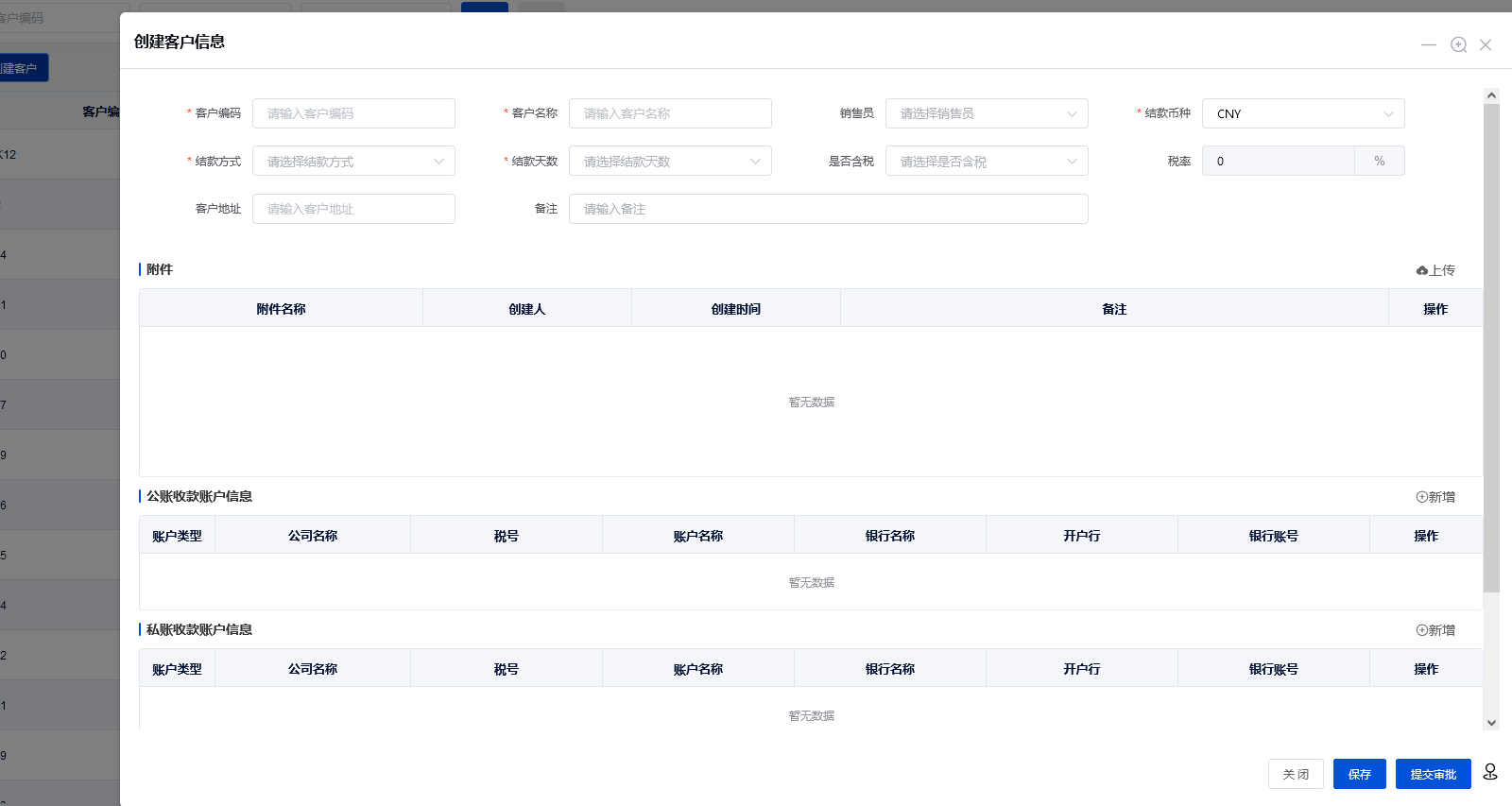Click 开户行 header in 私账 table

[1082, 669]
